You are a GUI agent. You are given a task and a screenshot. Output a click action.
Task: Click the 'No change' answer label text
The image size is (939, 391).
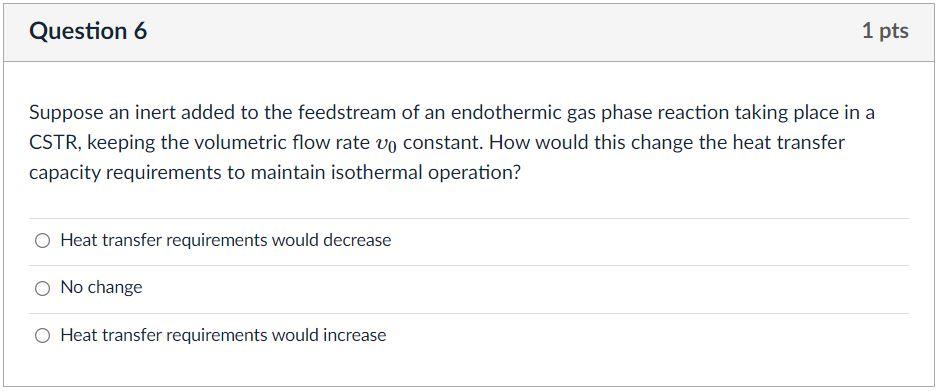(x=101, y=287)
